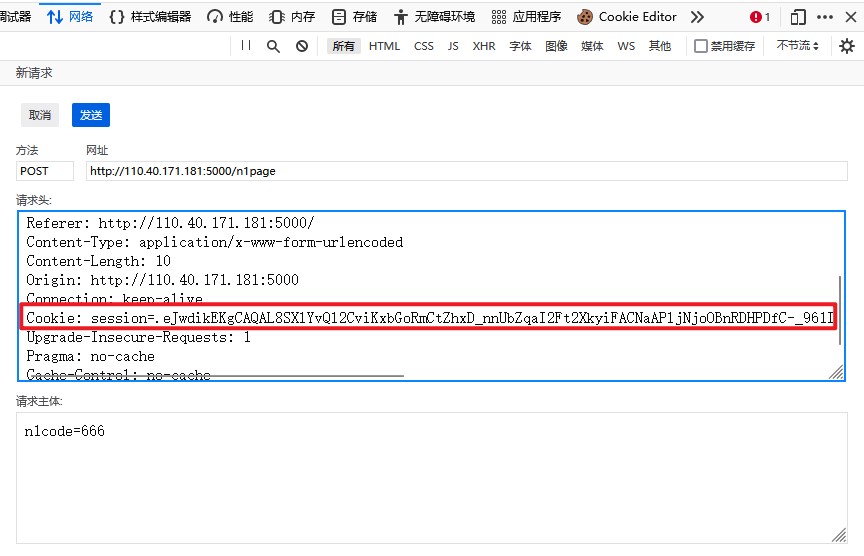The image size is (864, 556).
Task: Switch to the Memory (内存) tab
Action: tap(292, 17)
